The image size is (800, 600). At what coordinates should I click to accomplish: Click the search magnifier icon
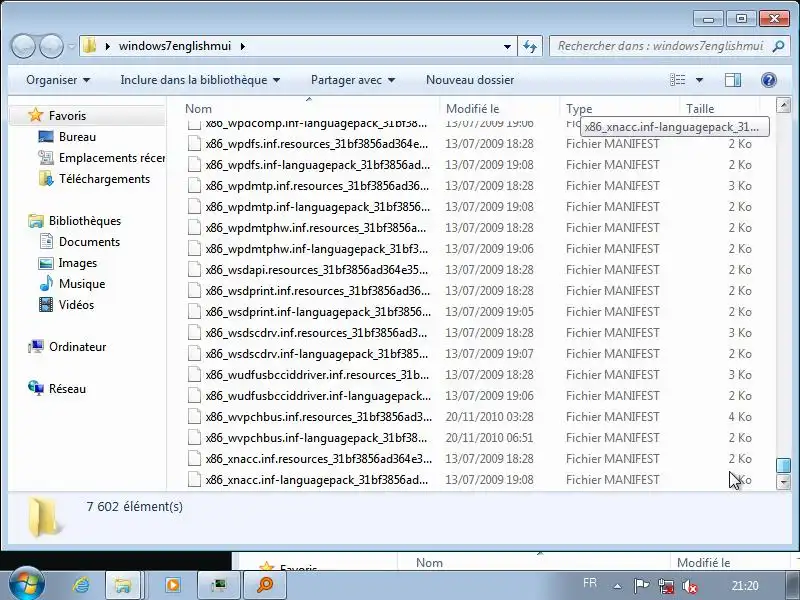click(x=778, y=46)
